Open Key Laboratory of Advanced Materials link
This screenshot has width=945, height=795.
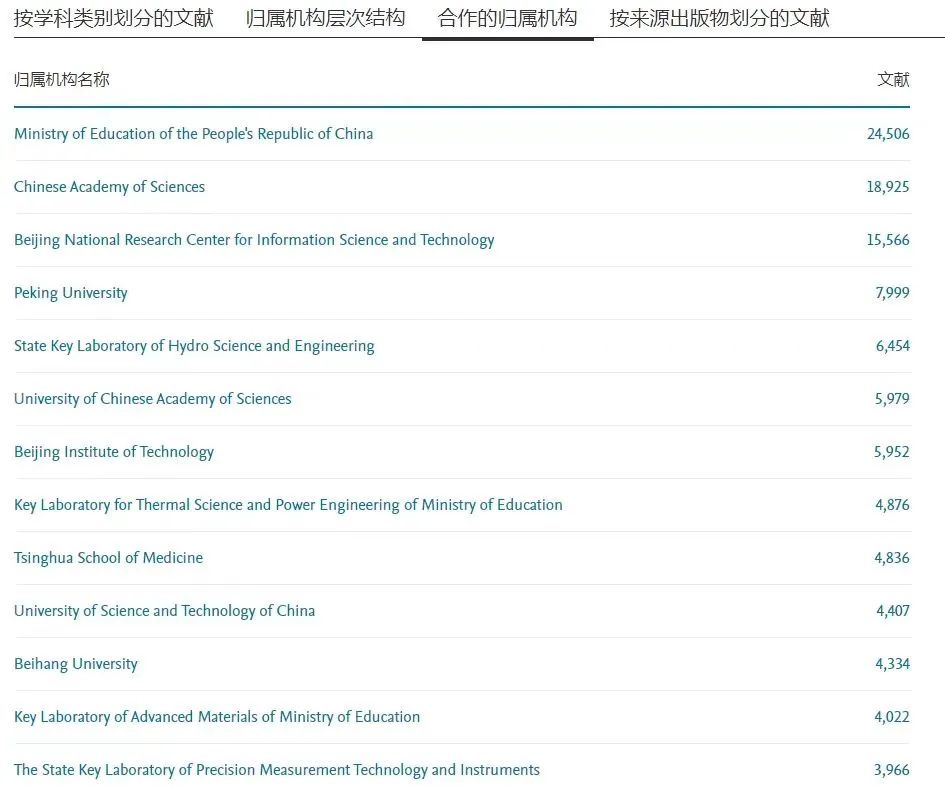(217, 717)
